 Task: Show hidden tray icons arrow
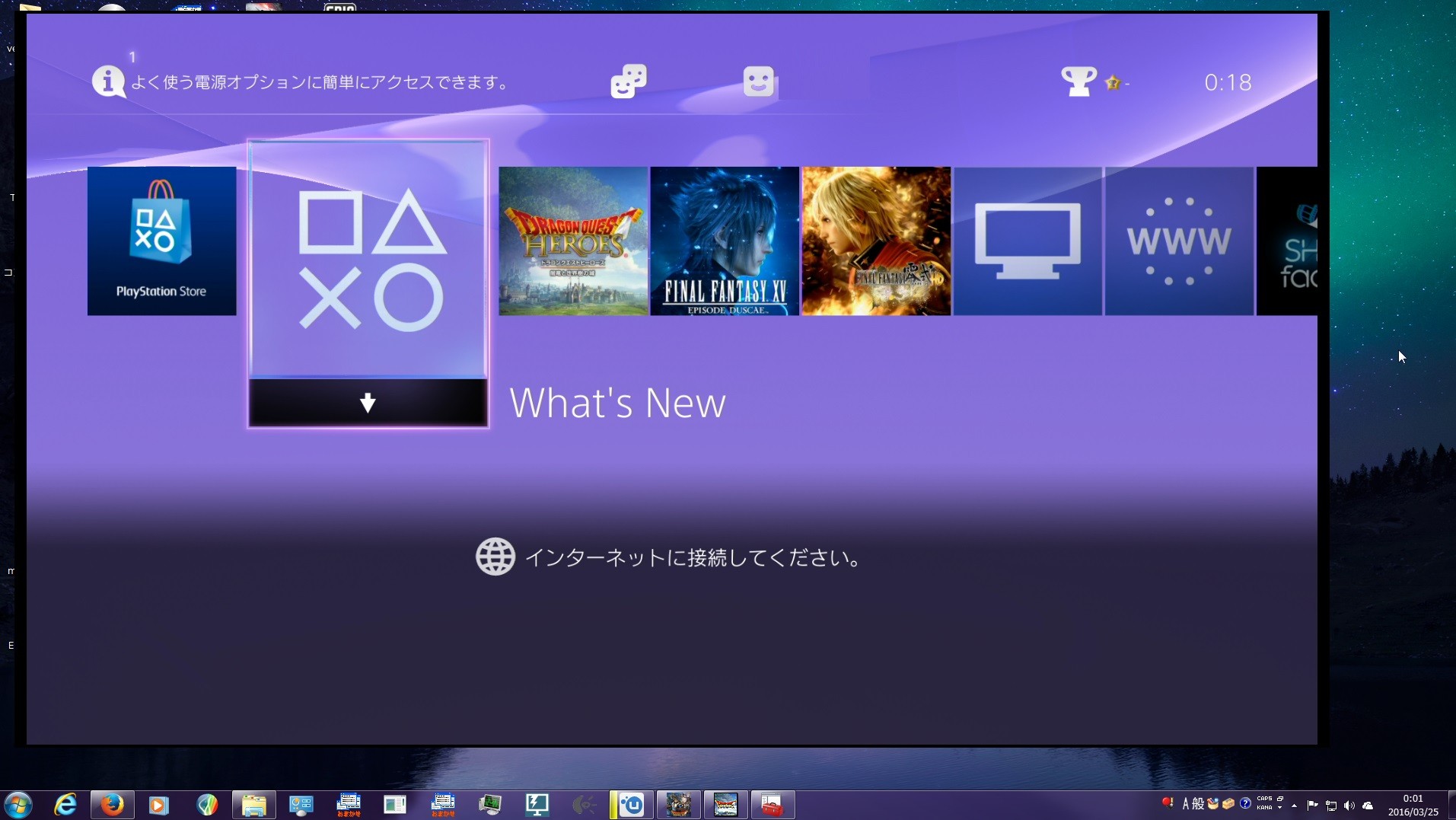click(1295, 806)
